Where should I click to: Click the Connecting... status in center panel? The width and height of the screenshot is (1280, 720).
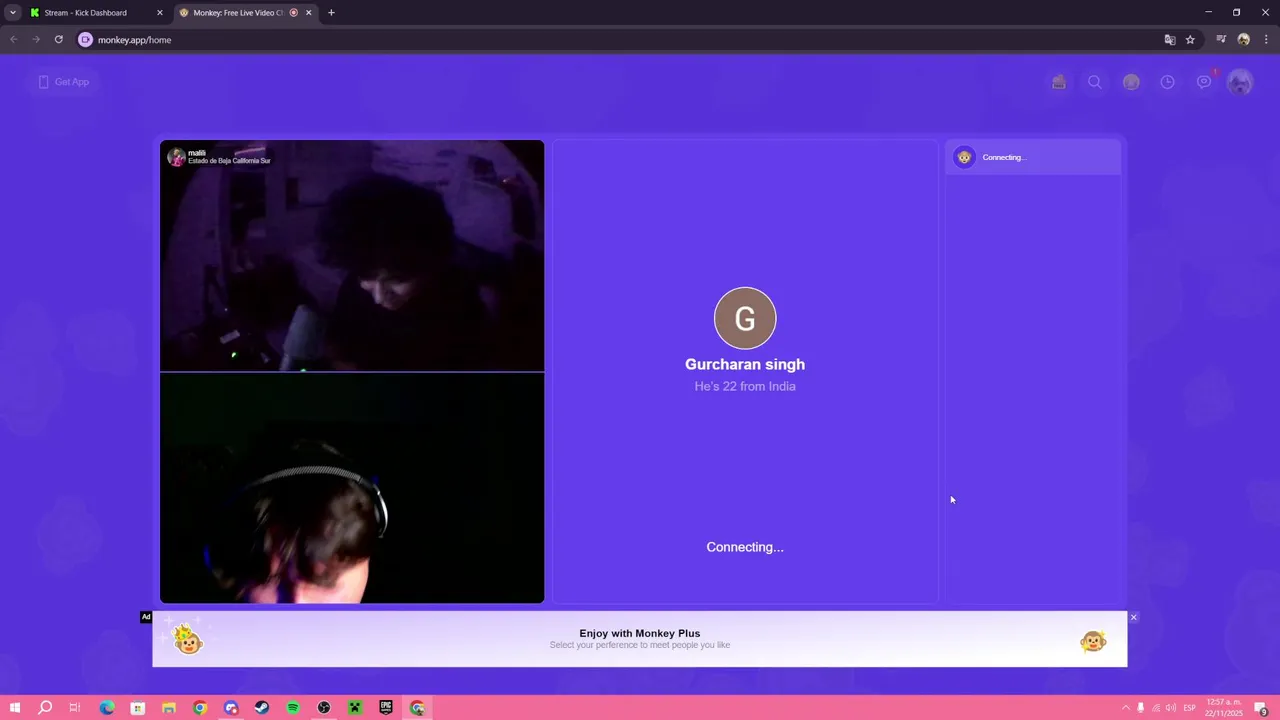pyautogui.click(x=745, y=547)
